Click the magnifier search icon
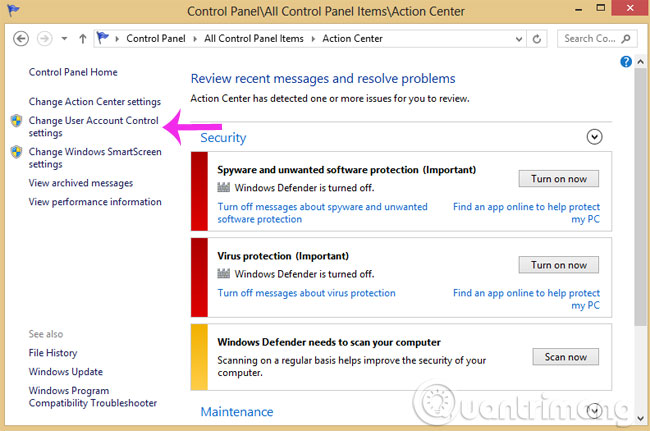Image resolution: width=650 pixels, height=431 pixels. pos(626,39)
